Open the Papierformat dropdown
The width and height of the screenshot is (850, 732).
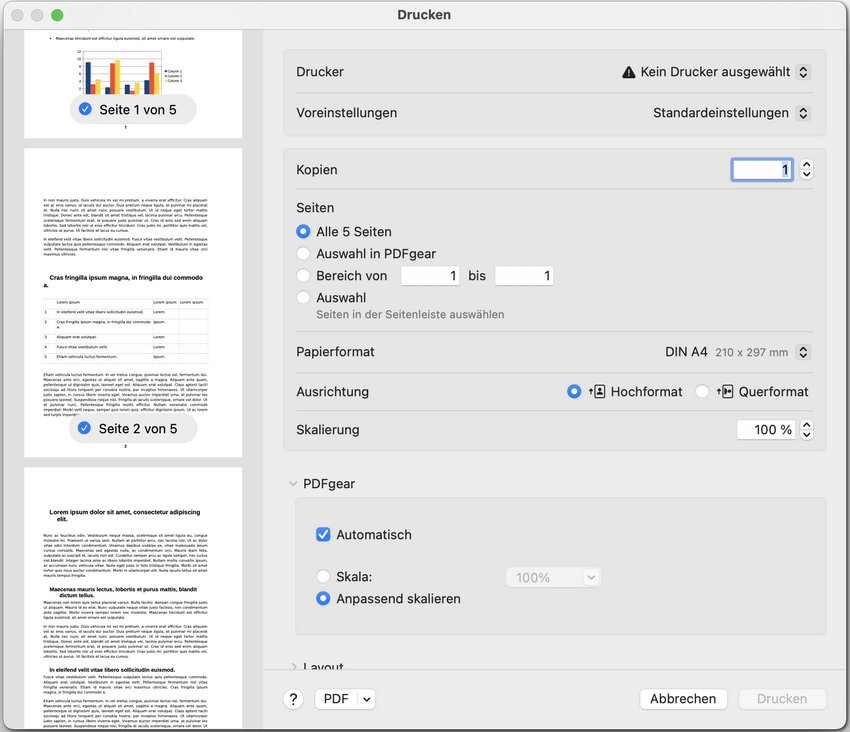tap(802, 351)
